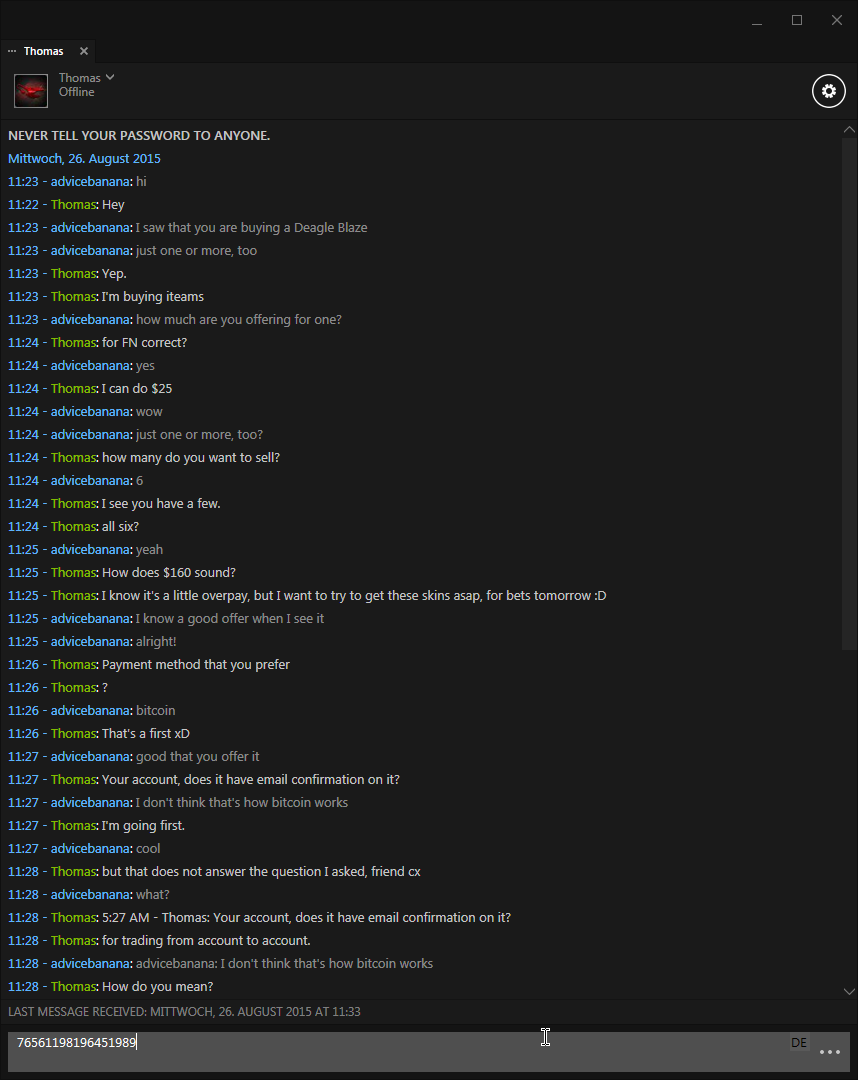Expand the dropdown arrow beside Thomas's name

point(110,77)
